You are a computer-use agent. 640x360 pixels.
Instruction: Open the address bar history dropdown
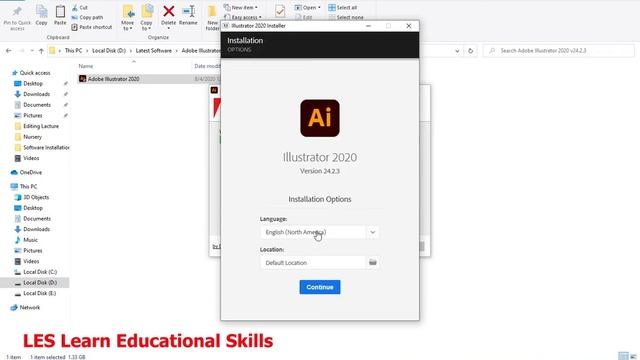[457, 51]
